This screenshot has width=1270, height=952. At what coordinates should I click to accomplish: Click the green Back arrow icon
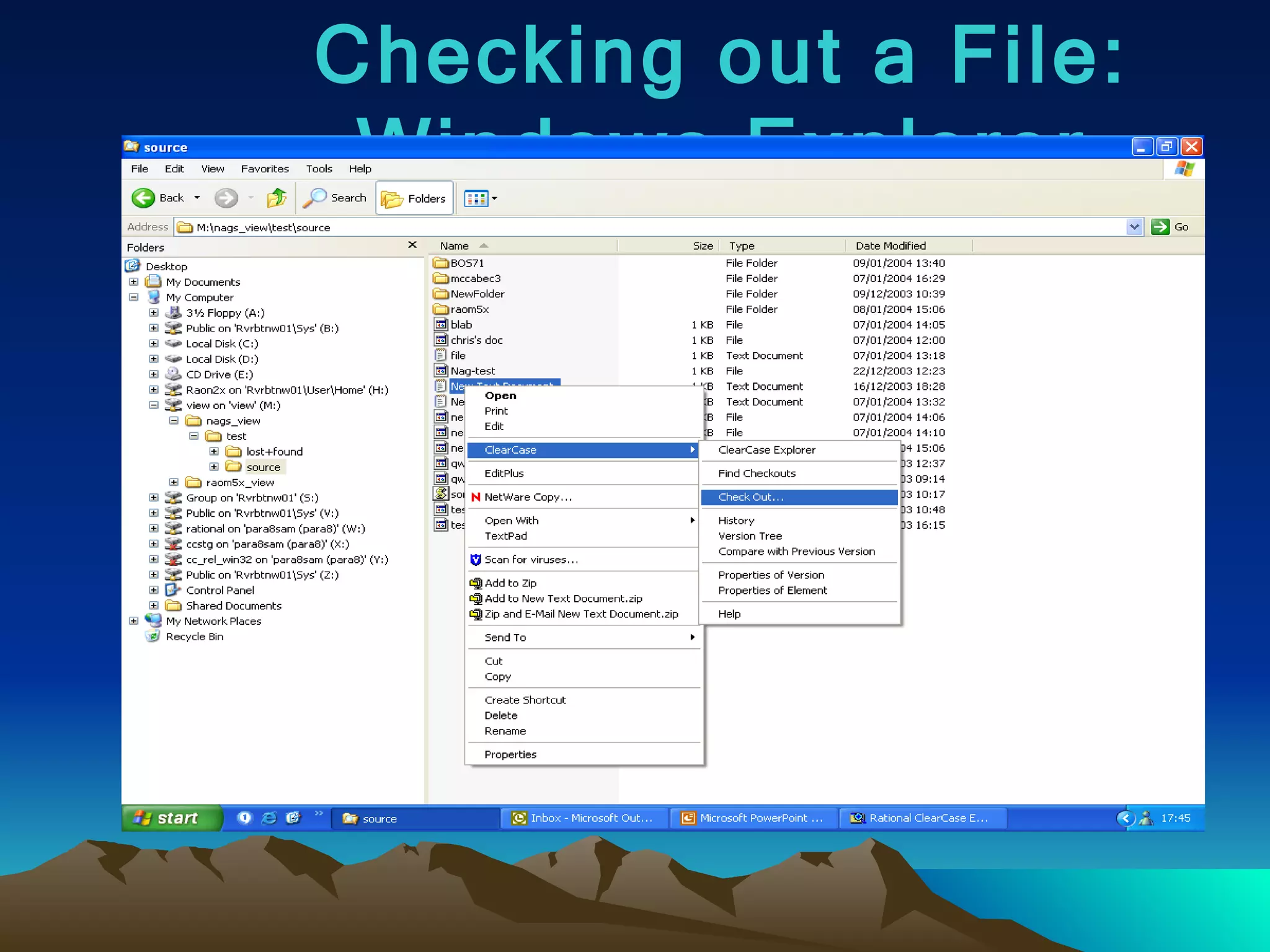click(143, 198)
